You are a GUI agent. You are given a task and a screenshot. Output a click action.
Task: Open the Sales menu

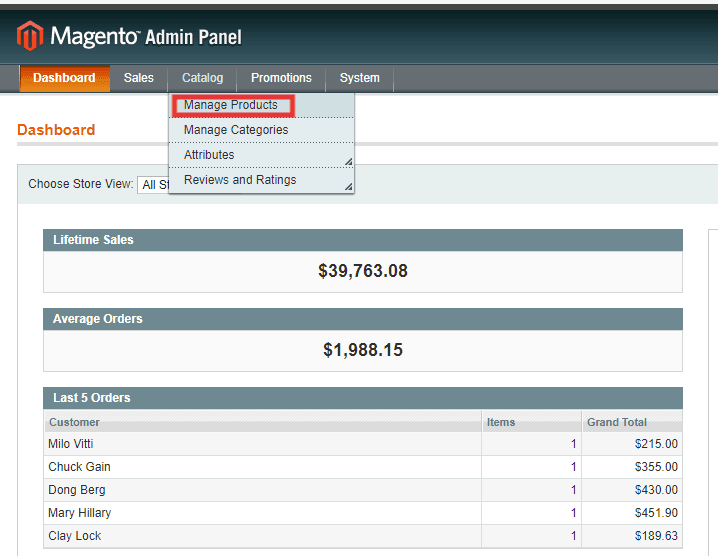click(x=139, y=78)
